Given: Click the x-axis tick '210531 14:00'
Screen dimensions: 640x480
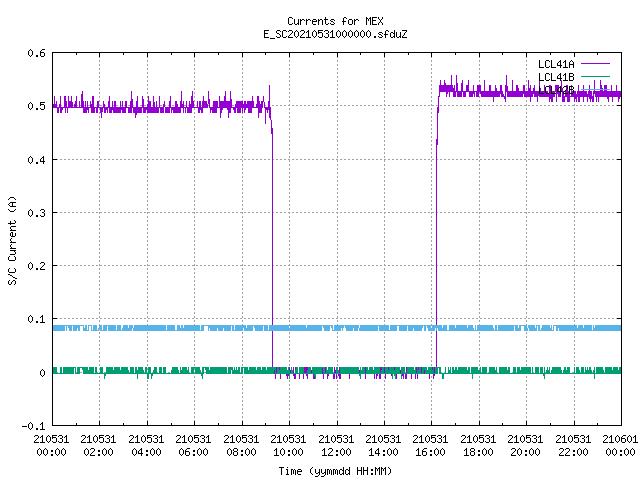Looking at the screenshot, I should 383,446.
